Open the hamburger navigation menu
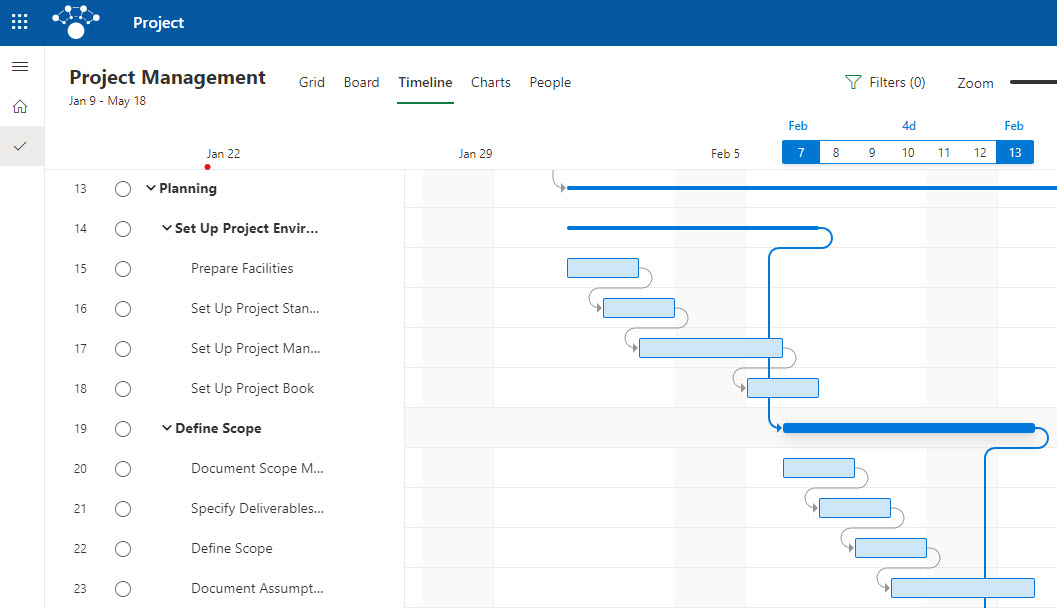Viewport: 1057px width, 608px height. tap(20, 66)
